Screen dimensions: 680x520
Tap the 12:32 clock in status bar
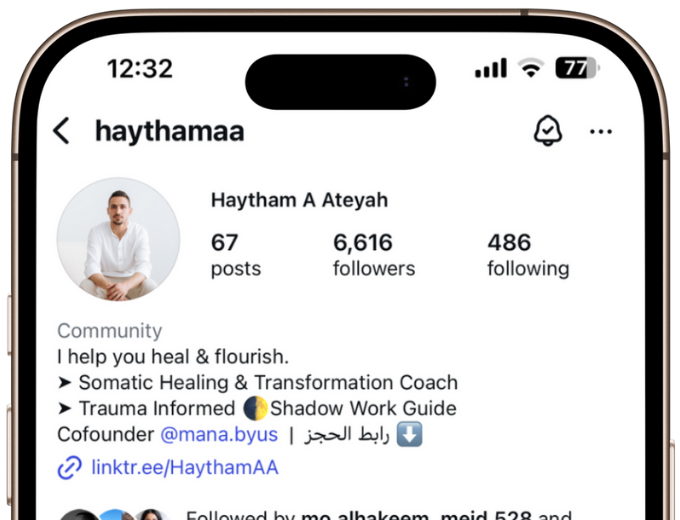[140, 69]
